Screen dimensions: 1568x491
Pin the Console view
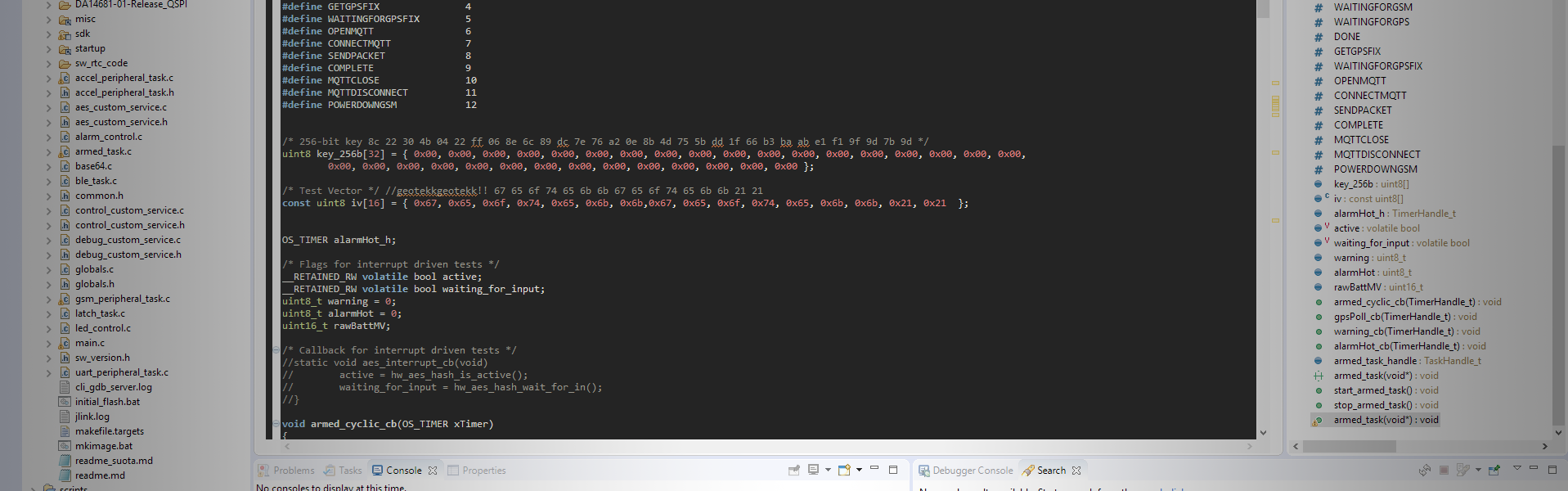793,471
